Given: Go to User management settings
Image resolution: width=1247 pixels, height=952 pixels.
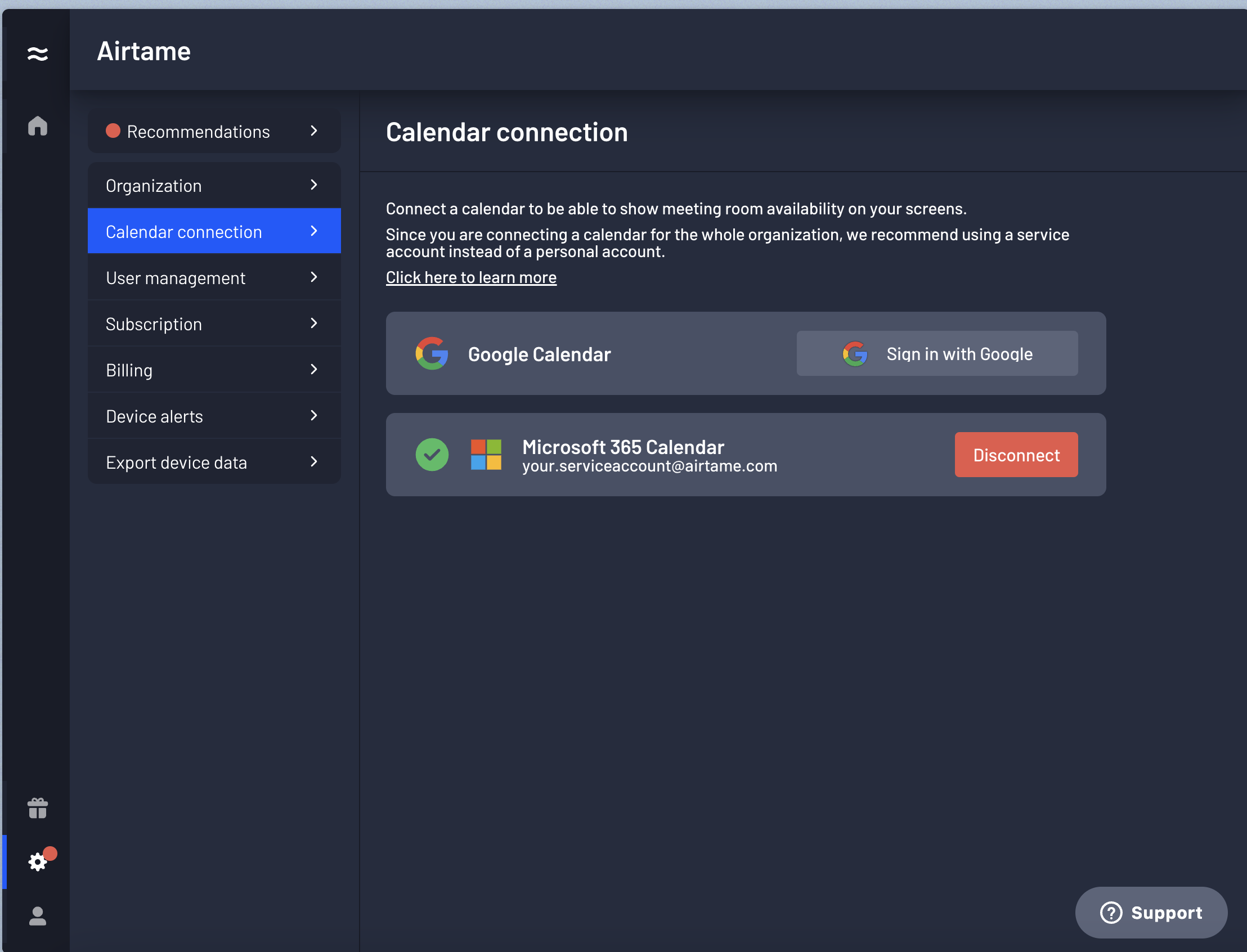Looking at the screenshot, I should point(214,277).
